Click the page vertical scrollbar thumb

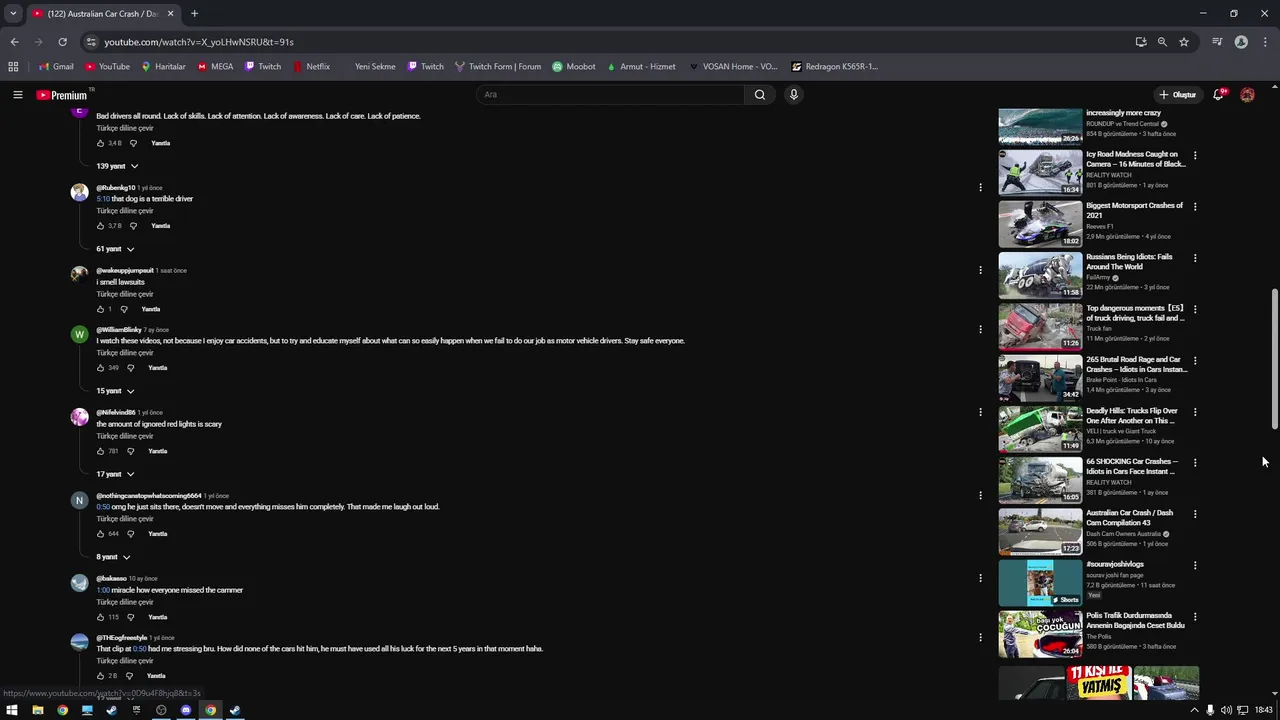pos(1274,360)
